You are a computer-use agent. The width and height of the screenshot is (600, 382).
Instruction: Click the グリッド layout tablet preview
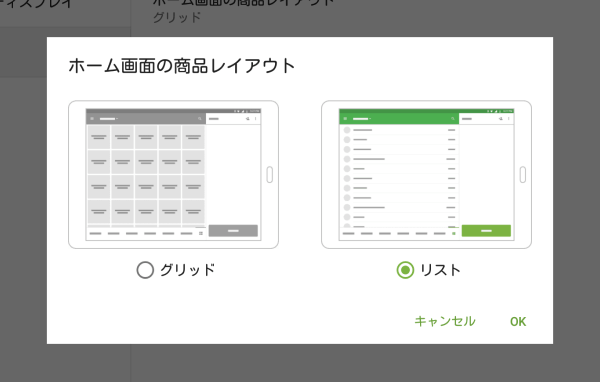pyautogui.click(x=173, y=175)
